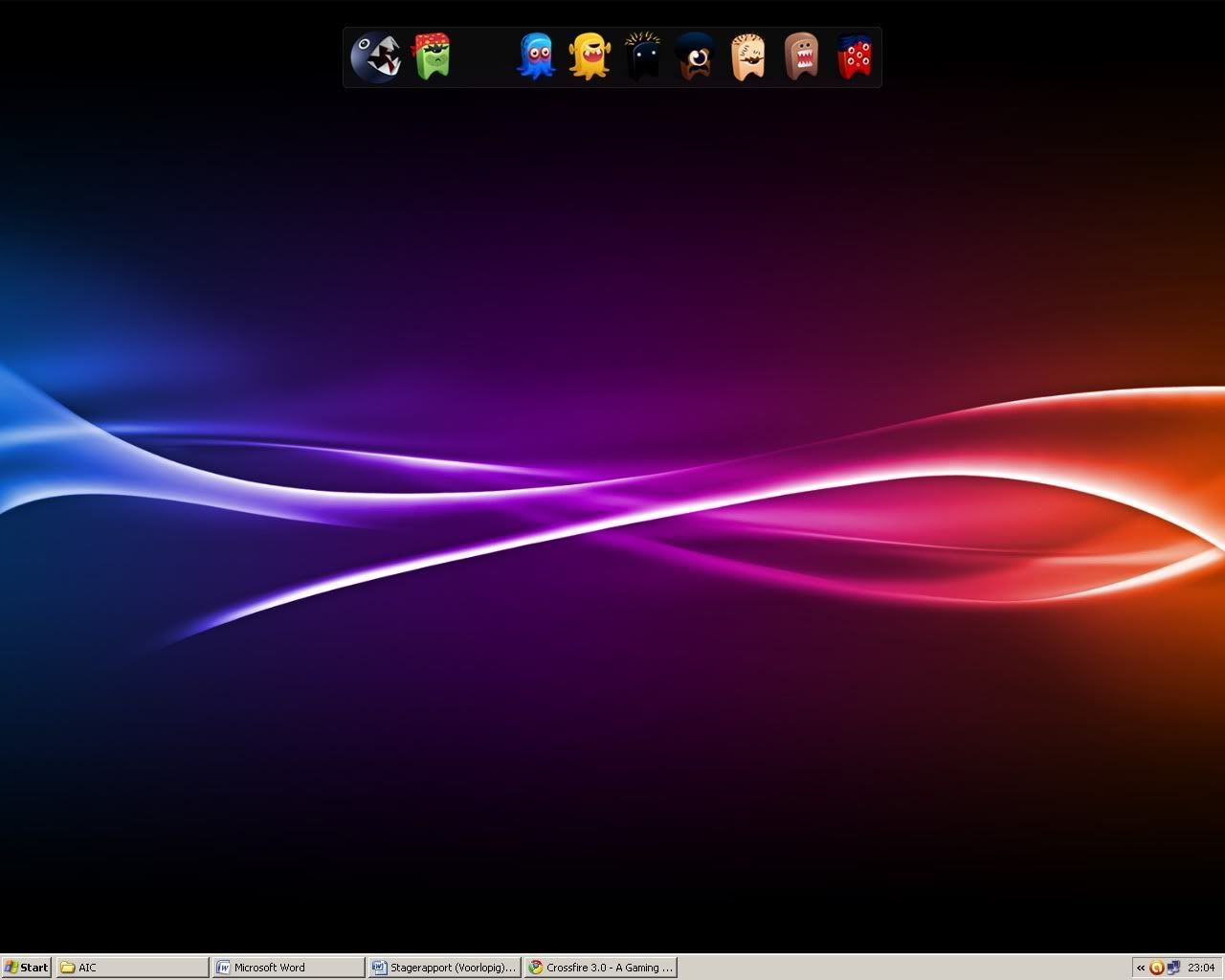Open Stagerapport (Voorlopig) document from taskbar

(x=445, y=968)
